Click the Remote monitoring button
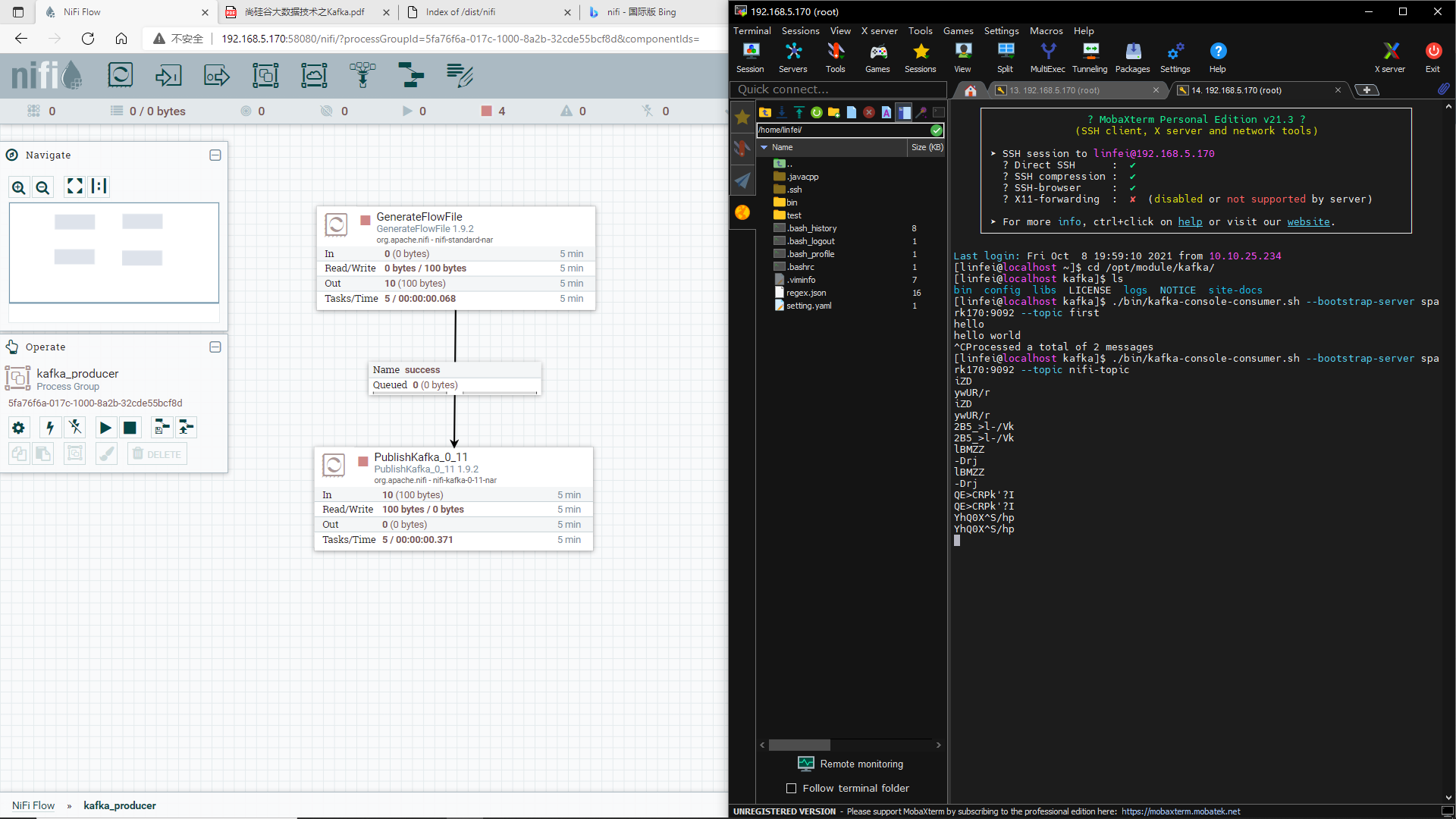This screenshot has width=1456, height=819. click(x=851, y=764)
